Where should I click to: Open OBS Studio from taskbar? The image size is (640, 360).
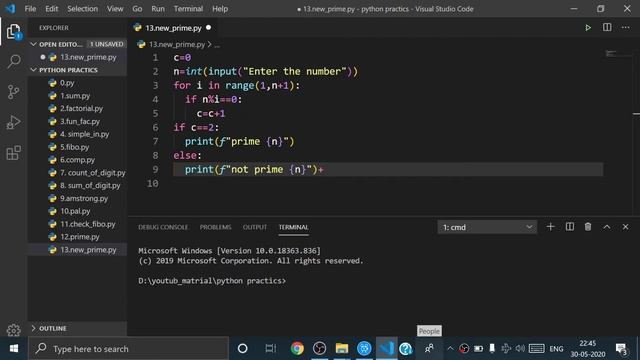pos(319,349)
